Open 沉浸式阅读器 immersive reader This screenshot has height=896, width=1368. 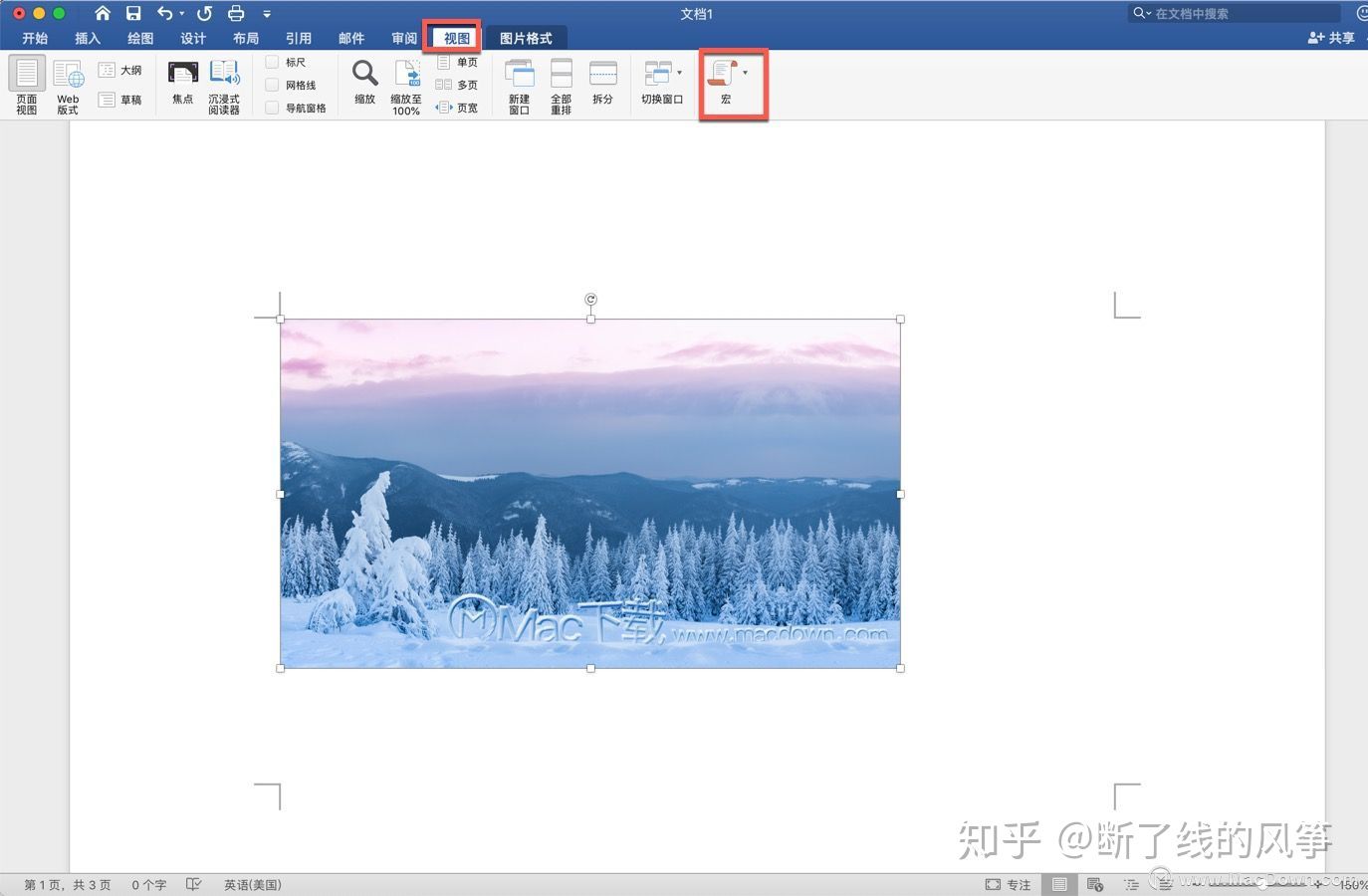coord(224,86)
